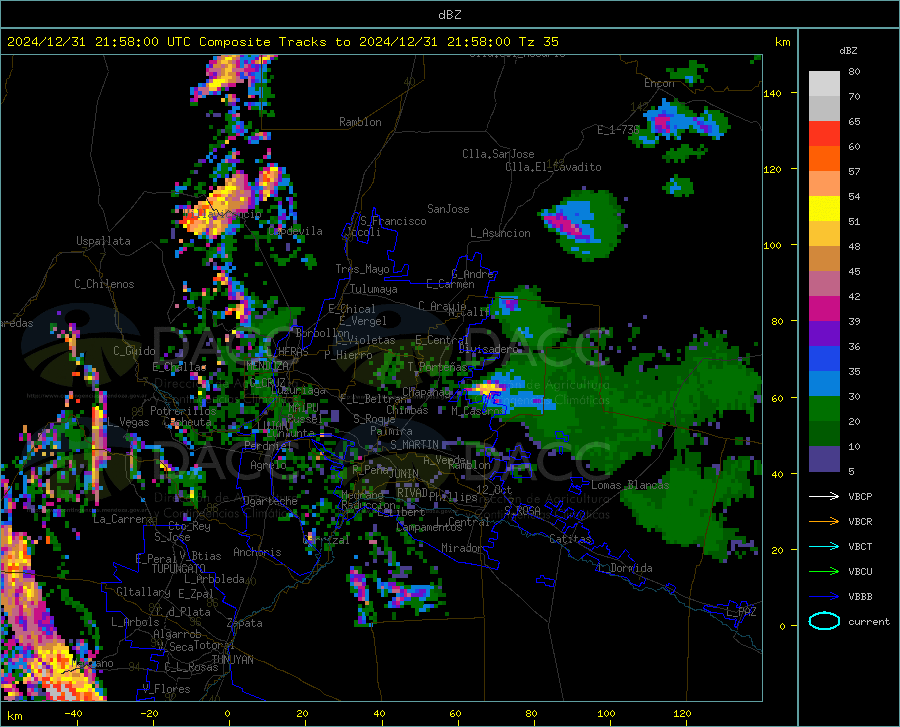This screenshot has width=900, height=727.
Task: Select the light gray 70-80 dBZ swatch
Action: [x=824, y=84]
